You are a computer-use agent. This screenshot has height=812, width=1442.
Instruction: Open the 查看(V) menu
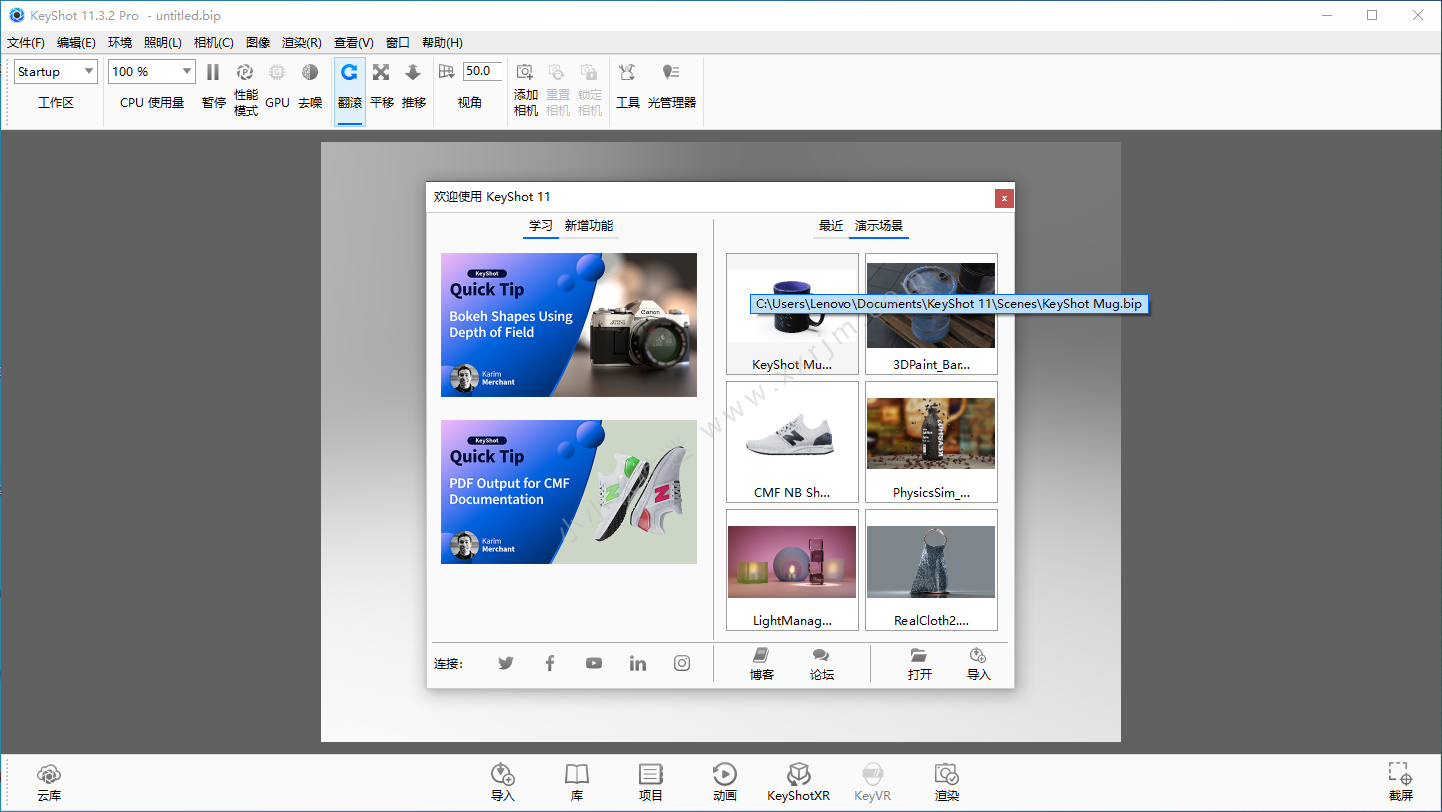click(x=354, y=42)
